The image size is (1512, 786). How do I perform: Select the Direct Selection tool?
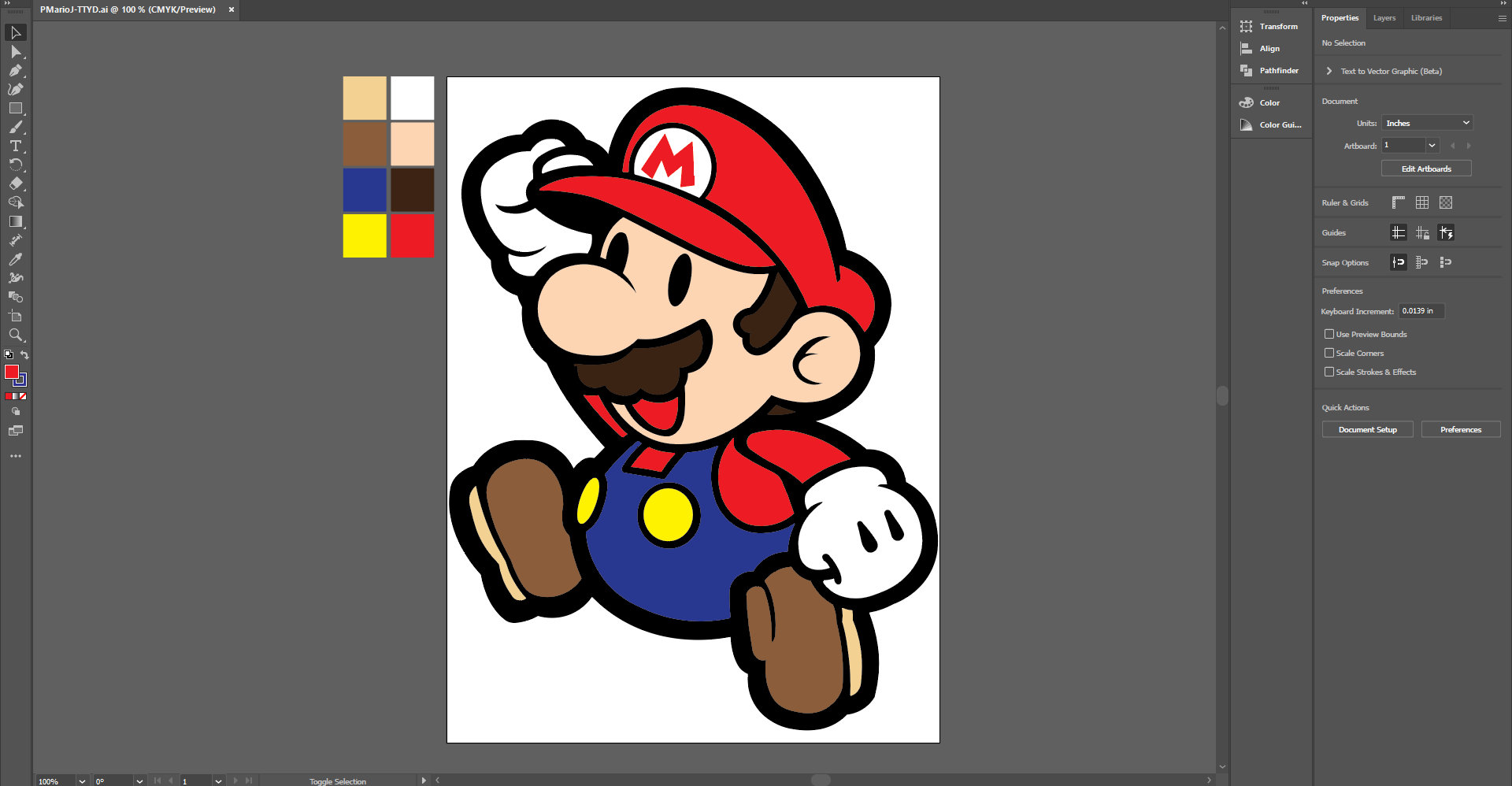15,51
